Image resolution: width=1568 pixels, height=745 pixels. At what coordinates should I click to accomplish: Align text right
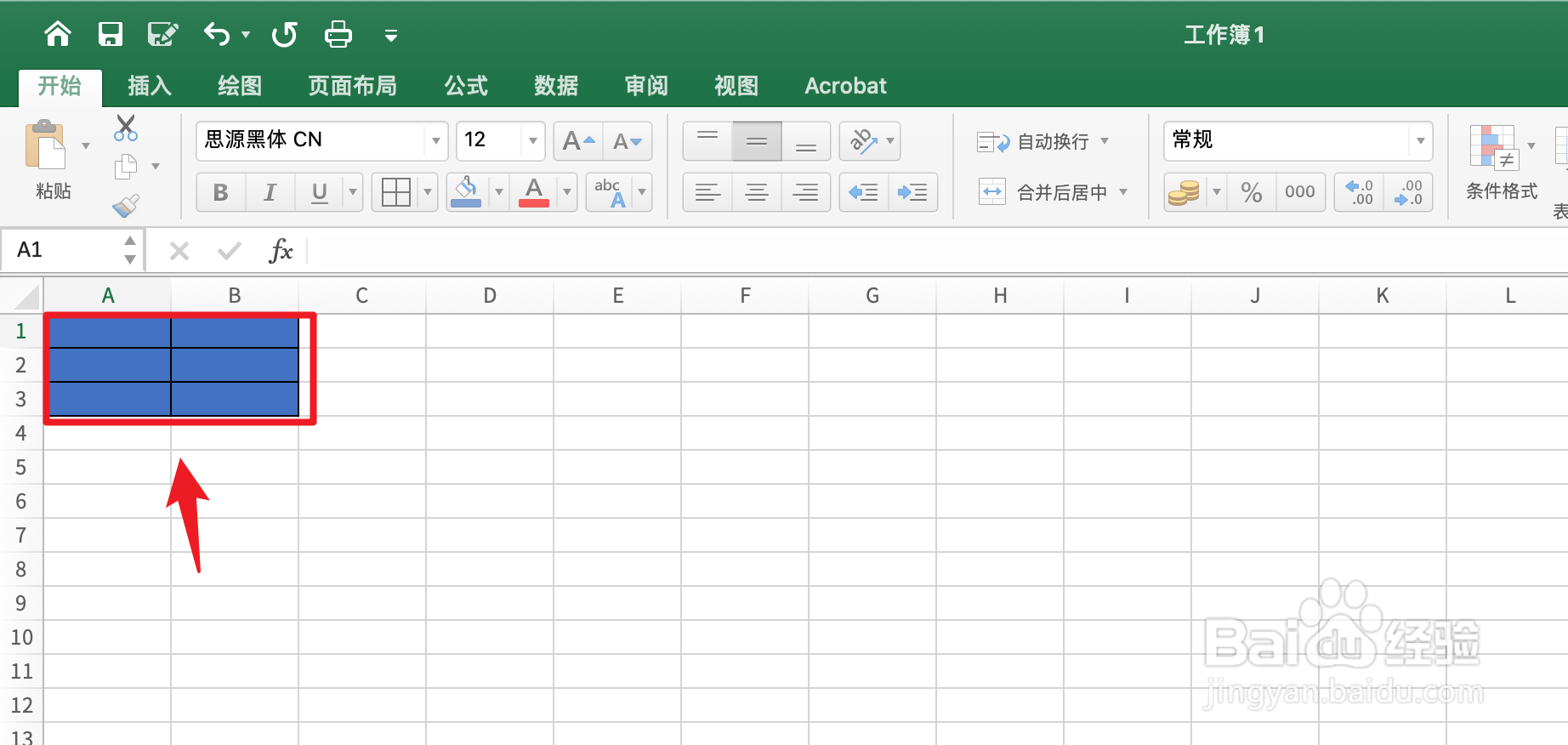(806, 192)
